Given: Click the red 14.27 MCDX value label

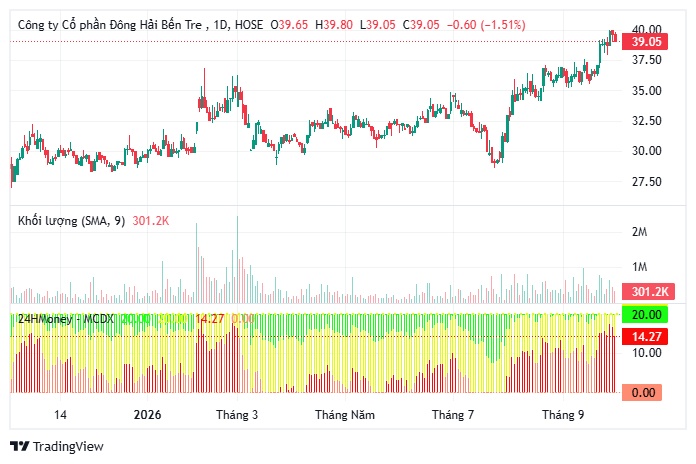Looking at the screenshot, I should (645, 337).
